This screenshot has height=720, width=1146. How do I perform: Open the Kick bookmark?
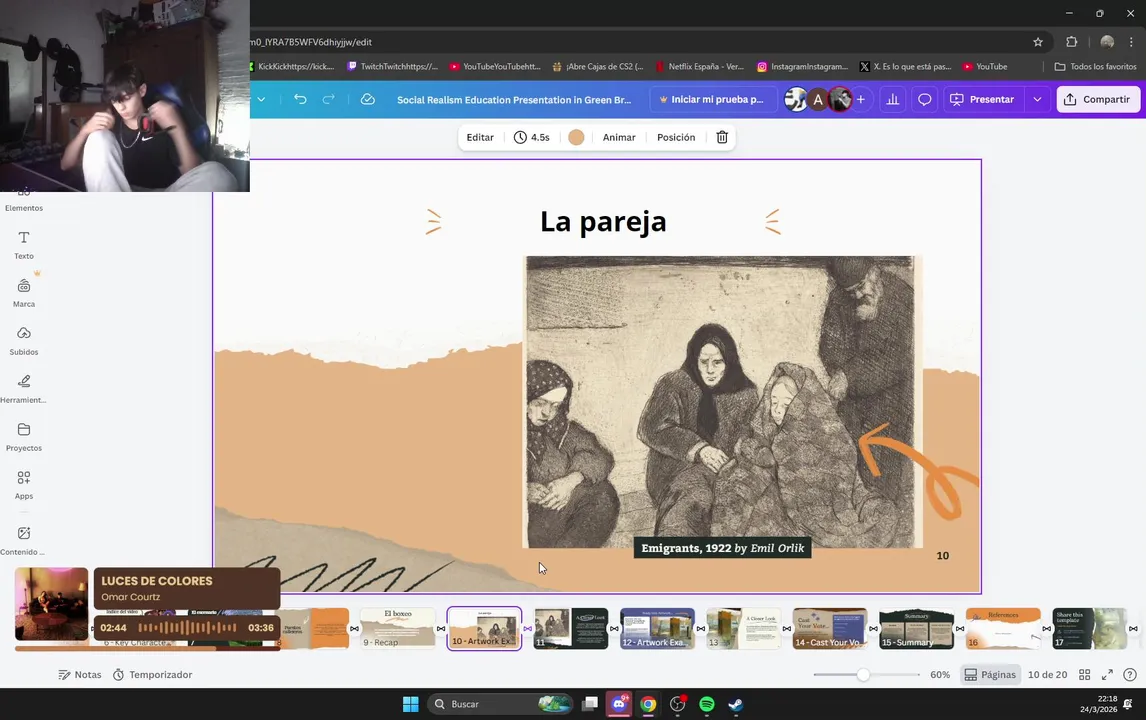(292, 67)
